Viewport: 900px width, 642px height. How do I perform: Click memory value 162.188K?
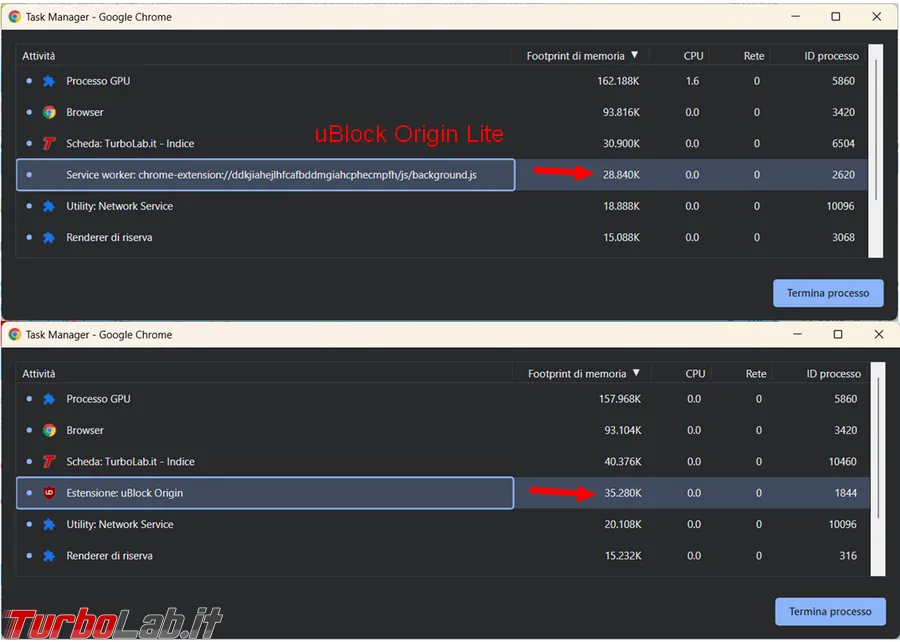coord(618,81)
